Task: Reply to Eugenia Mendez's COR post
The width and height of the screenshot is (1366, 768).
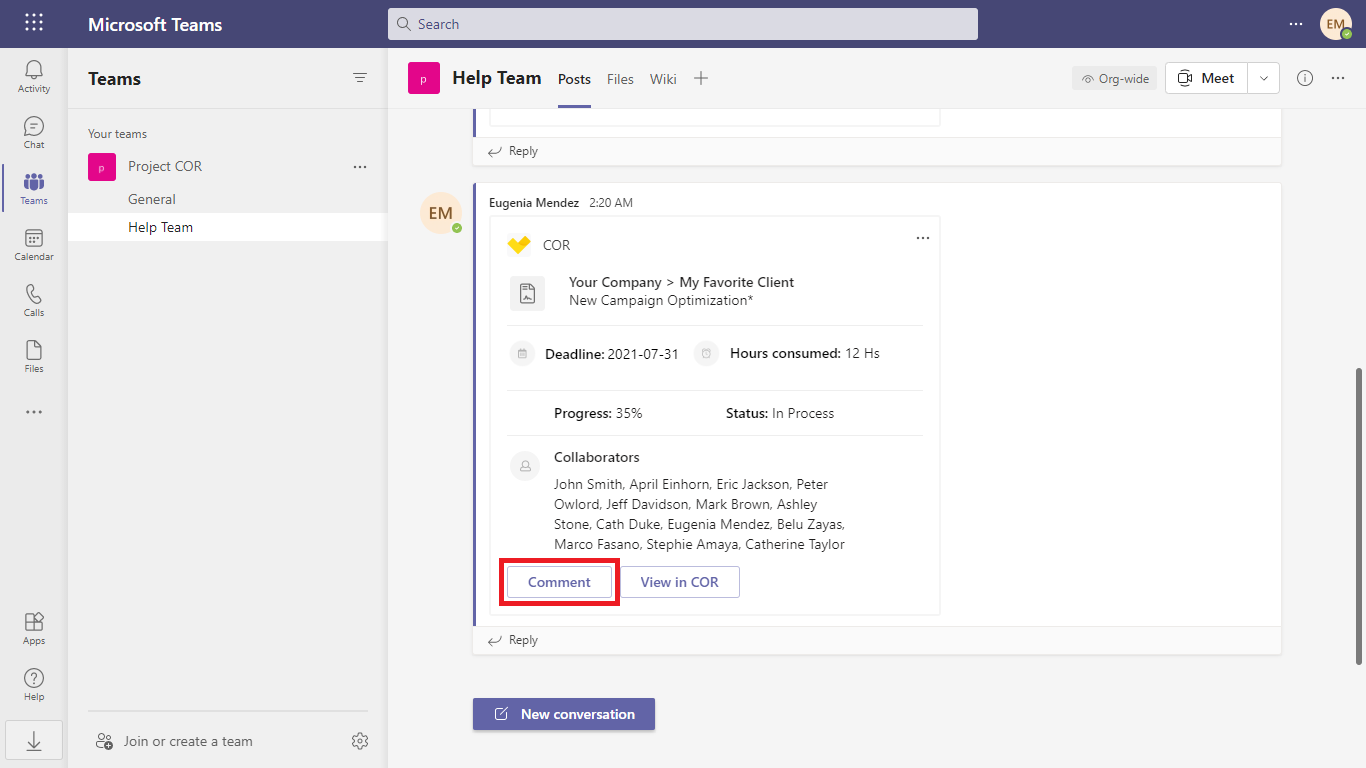Action: click(x=513, y=640)
